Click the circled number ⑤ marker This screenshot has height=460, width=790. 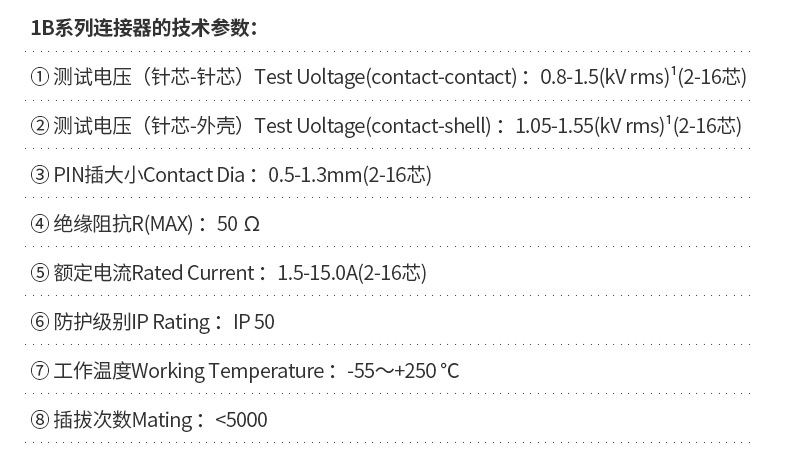pyautogui.click(x=40, y=273)
